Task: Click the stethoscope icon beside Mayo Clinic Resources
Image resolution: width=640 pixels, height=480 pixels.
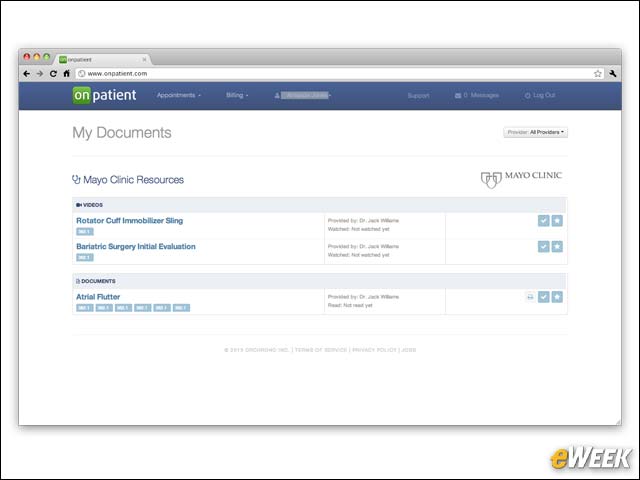Action: click(76, 180)
